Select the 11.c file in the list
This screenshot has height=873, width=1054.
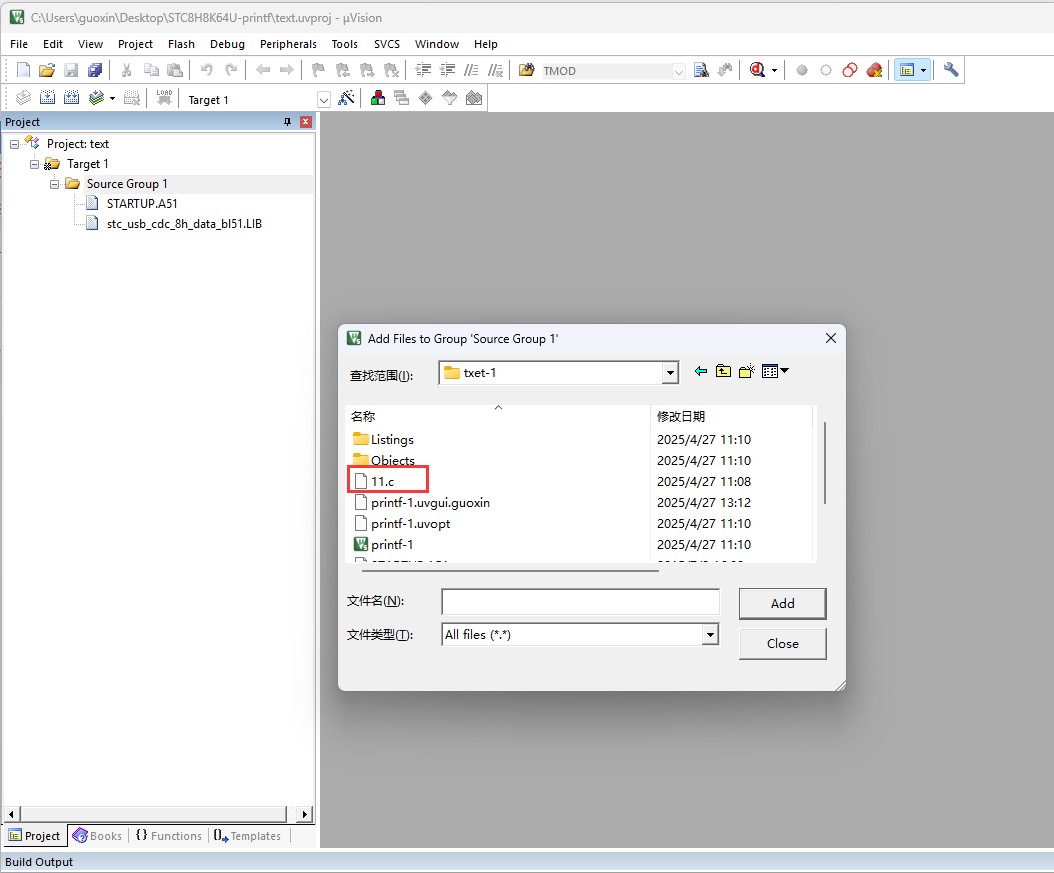click(x=382, y=481)
